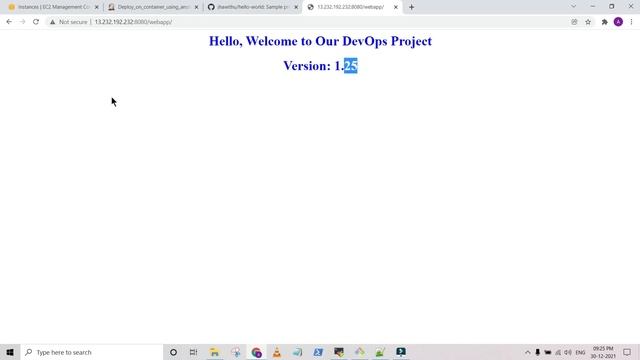Open the Chrome profile avatar
The height and width of the screenshot is (360, 640).
[618, 22]
